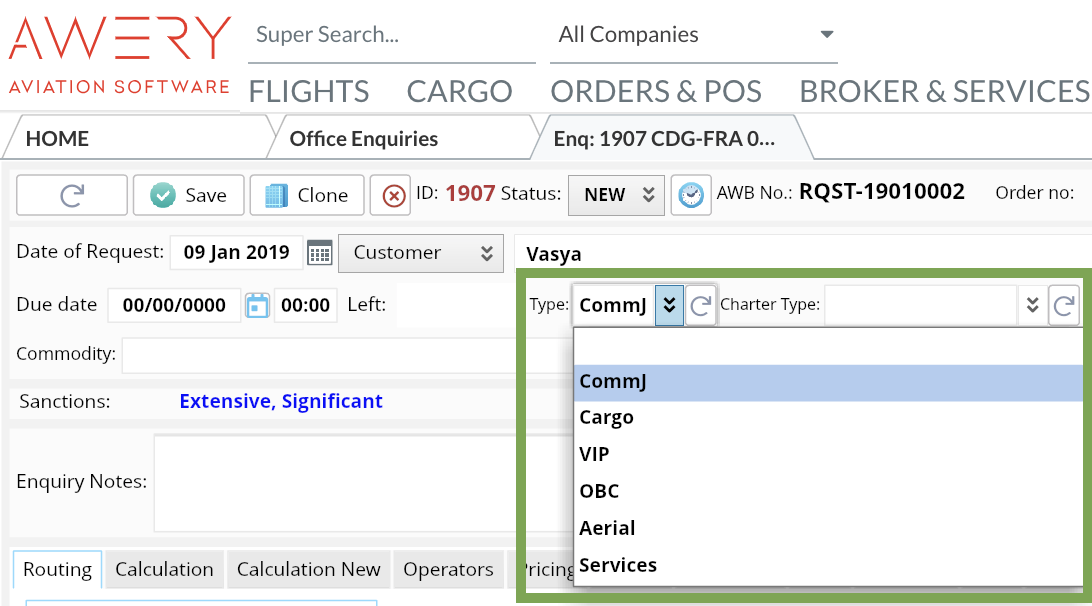This screenshot has width=1092, height=606.
Task: Reset the Type field with refresh icon
Action: click(x=701, y=305)
